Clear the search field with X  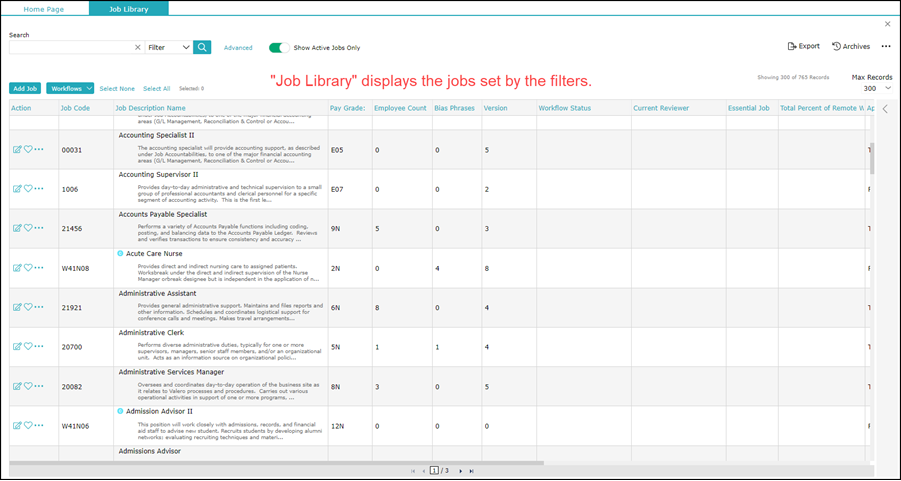(x=137, y=48)
